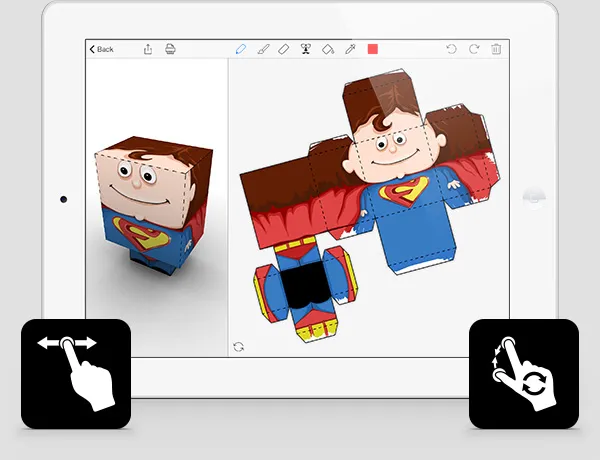600x460 pixels.
Task: Tap the swipe gesture icon tile
Action: [76, 374]
